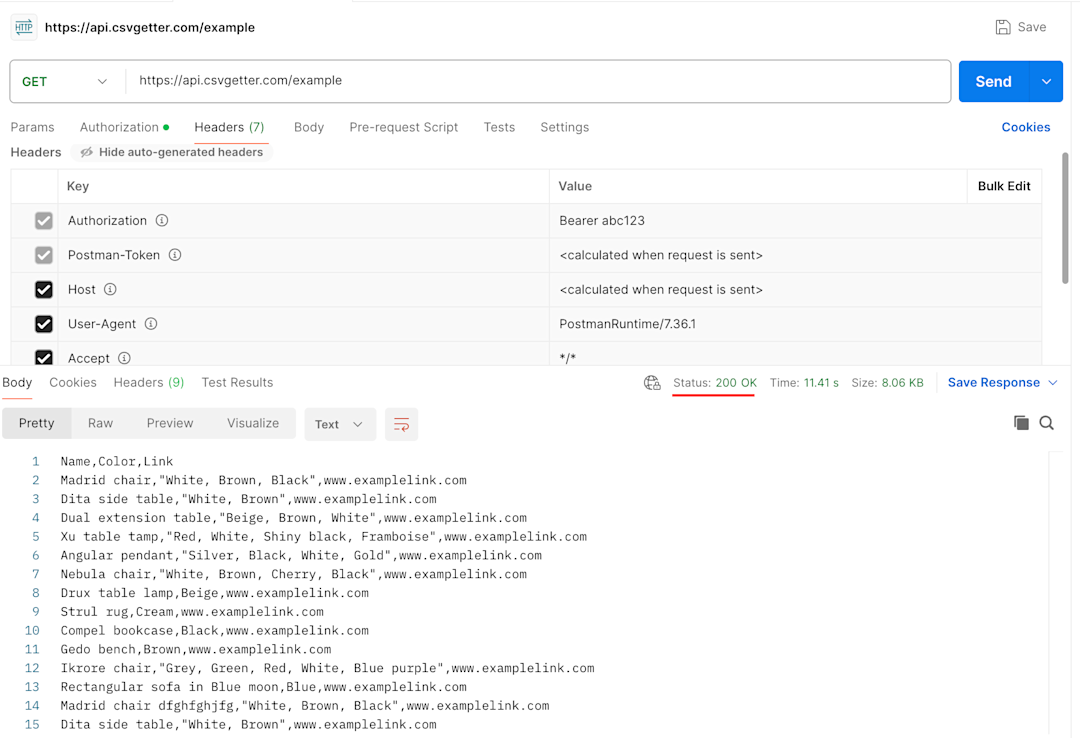The width and height of the screenshot is (1080, 738).
Task: Click the Bearer abc123 value cell
Action: [796, 221]
